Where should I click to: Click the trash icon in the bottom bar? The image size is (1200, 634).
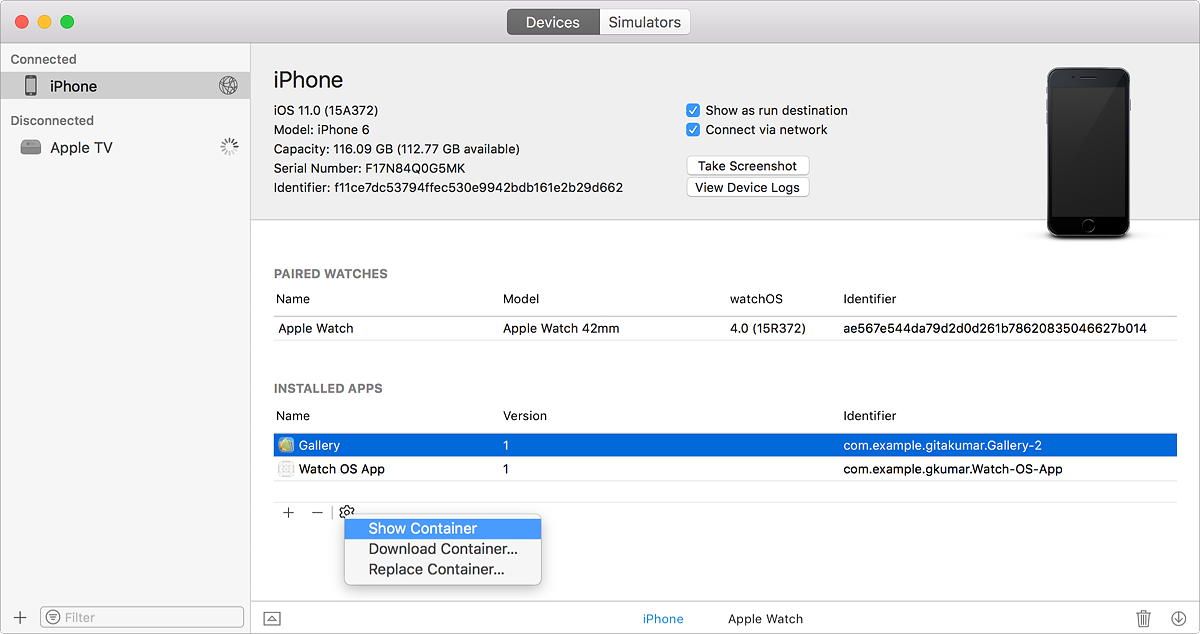click(x=1144, y=619)
